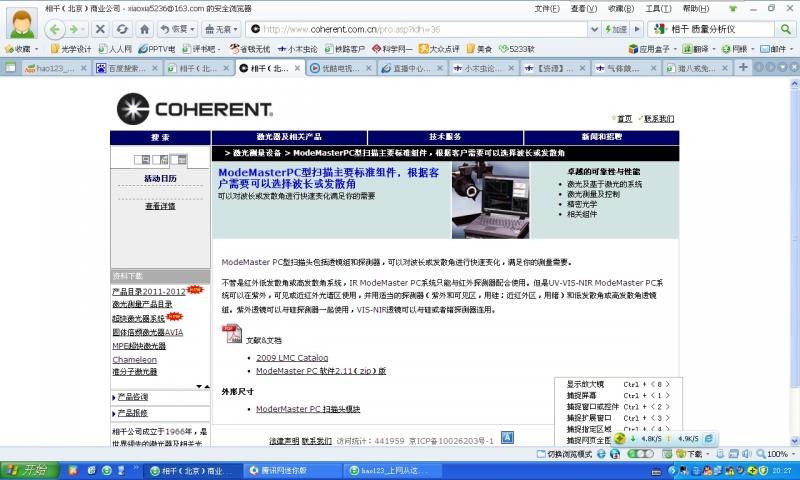Open the 2009 LMC Catalog document link
800x480 pixels.
292,358
